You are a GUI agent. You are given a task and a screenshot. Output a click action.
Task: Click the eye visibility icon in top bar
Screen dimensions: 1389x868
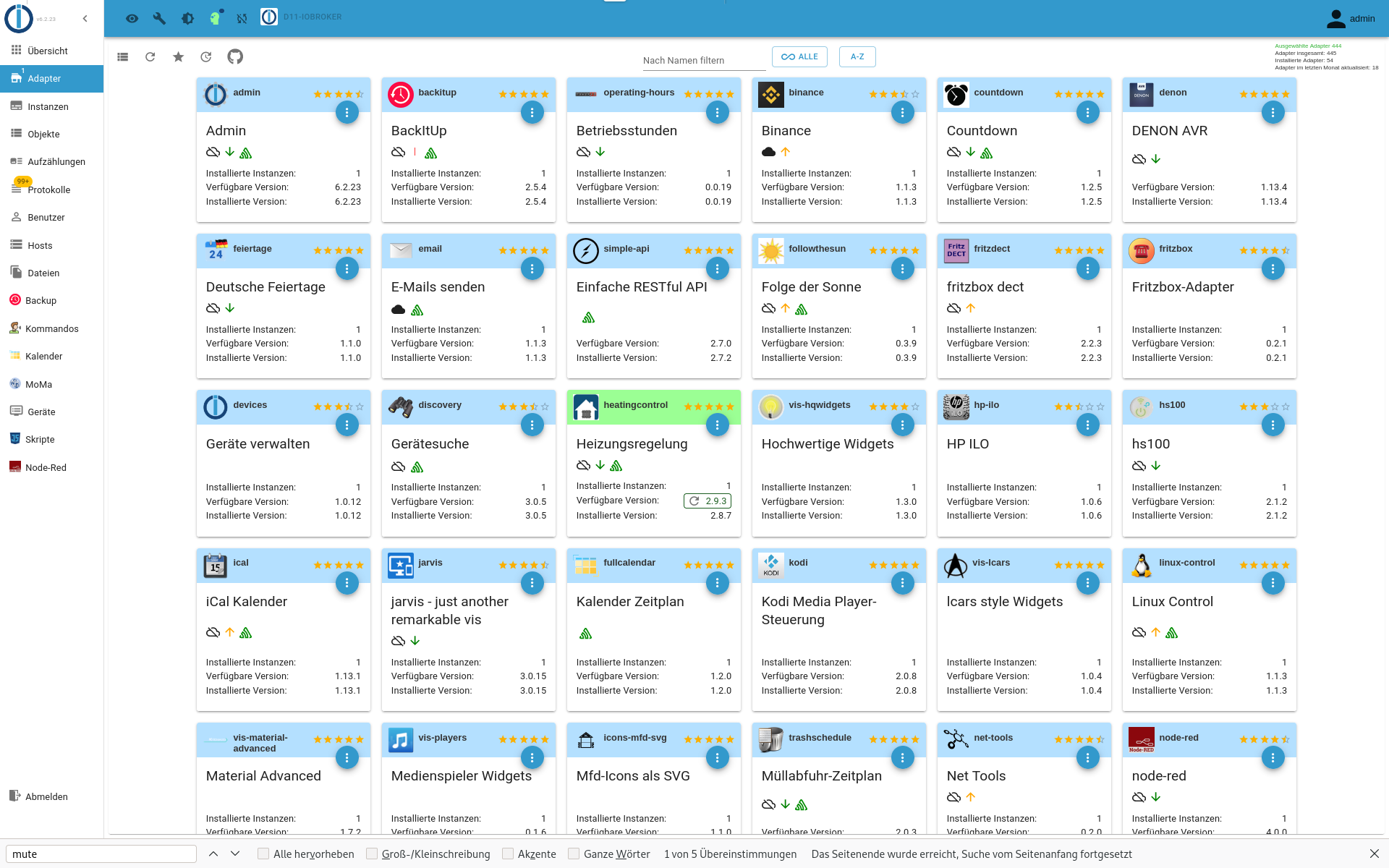pos(132,19)
